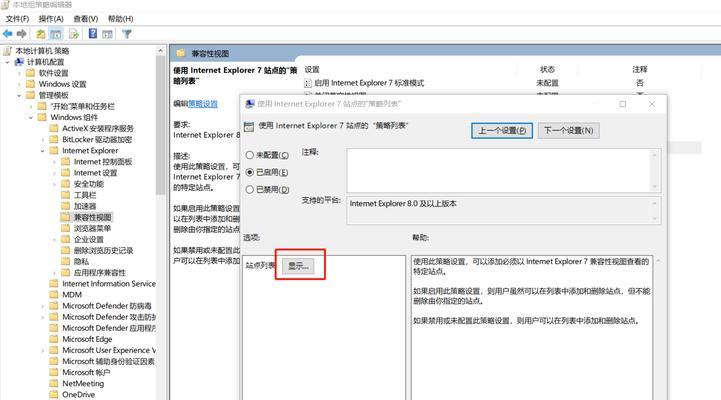Expand the 企业设置 tree node

point(54,240)
